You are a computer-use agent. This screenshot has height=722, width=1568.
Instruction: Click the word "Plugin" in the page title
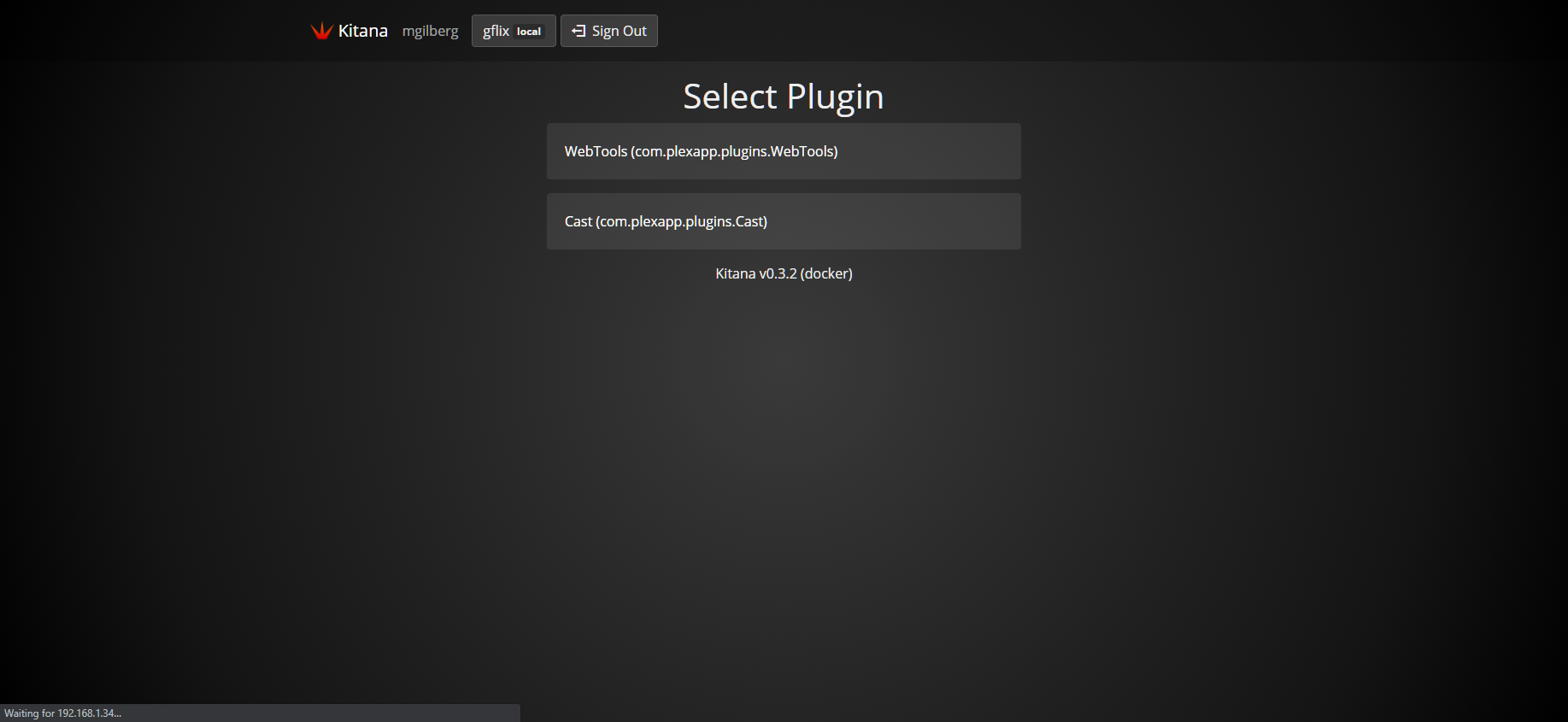tap(835, 97)
